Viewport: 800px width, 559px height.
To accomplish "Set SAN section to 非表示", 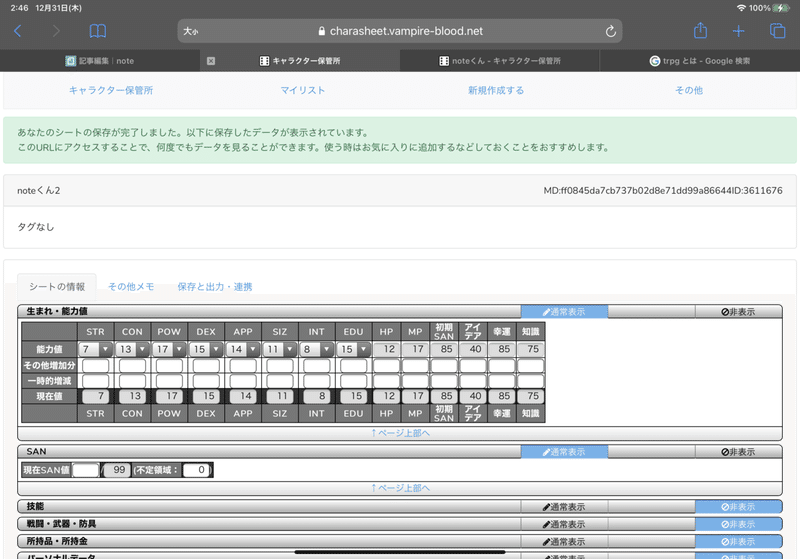I will pos(738,452).
